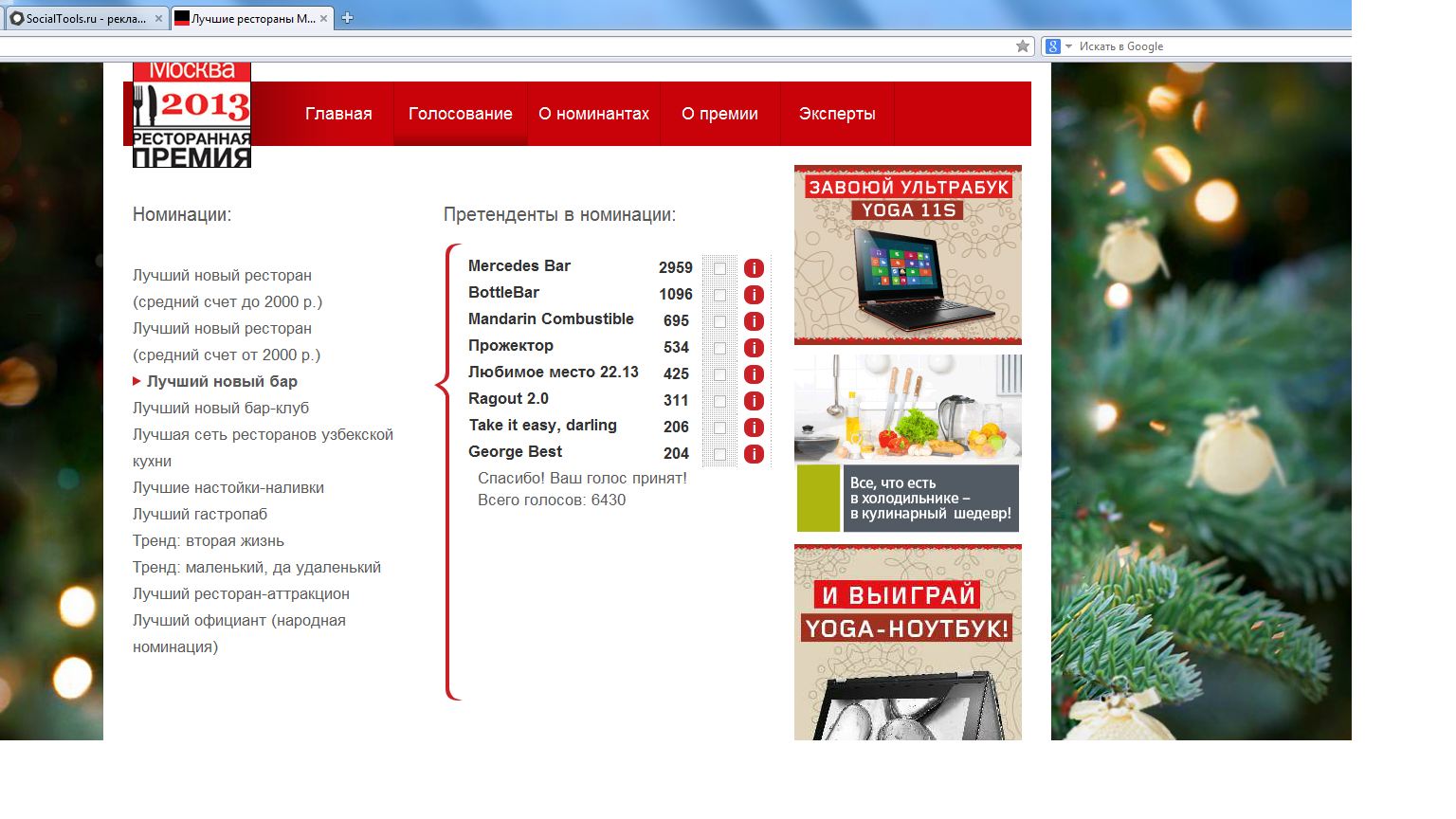Screen dimensions: 1456x819
Task: Mark the Take it easy, darling checkbox
Action: tap(719, 428)
